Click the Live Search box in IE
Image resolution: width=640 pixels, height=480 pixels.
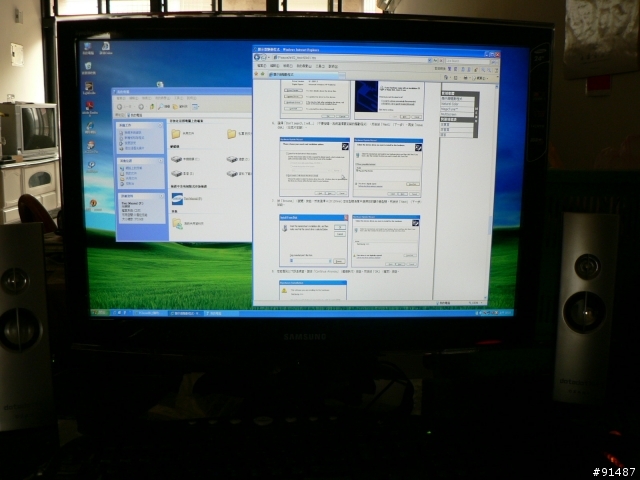pyautogui.click(x=467, y=61)
